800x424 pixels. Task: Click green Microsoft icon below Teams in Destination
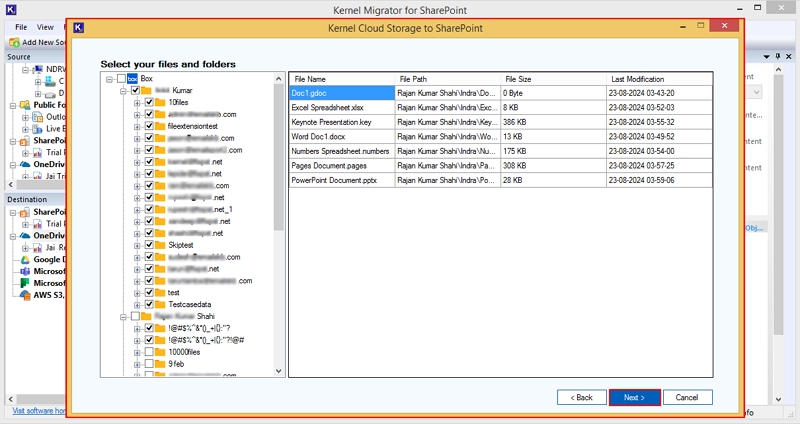25,283
